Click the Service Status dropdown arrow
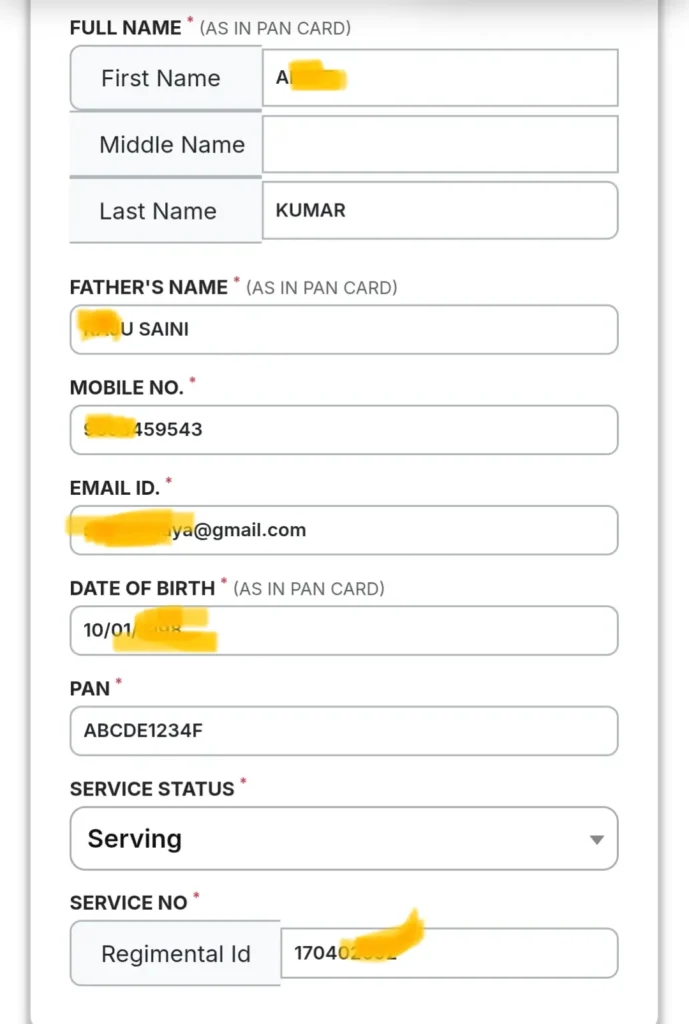689x1024 pixels. click(596, 839)
